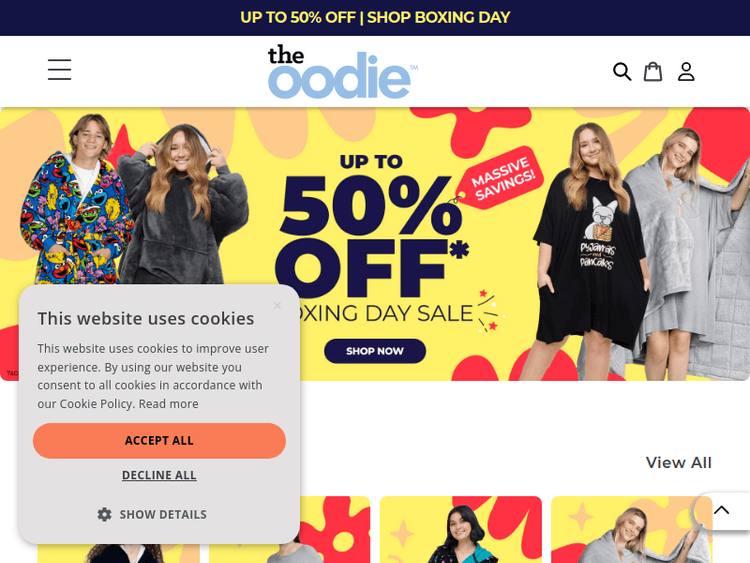Select the dark-haired model product thumbnail
The image size is (750, 563).
point(461,530)
